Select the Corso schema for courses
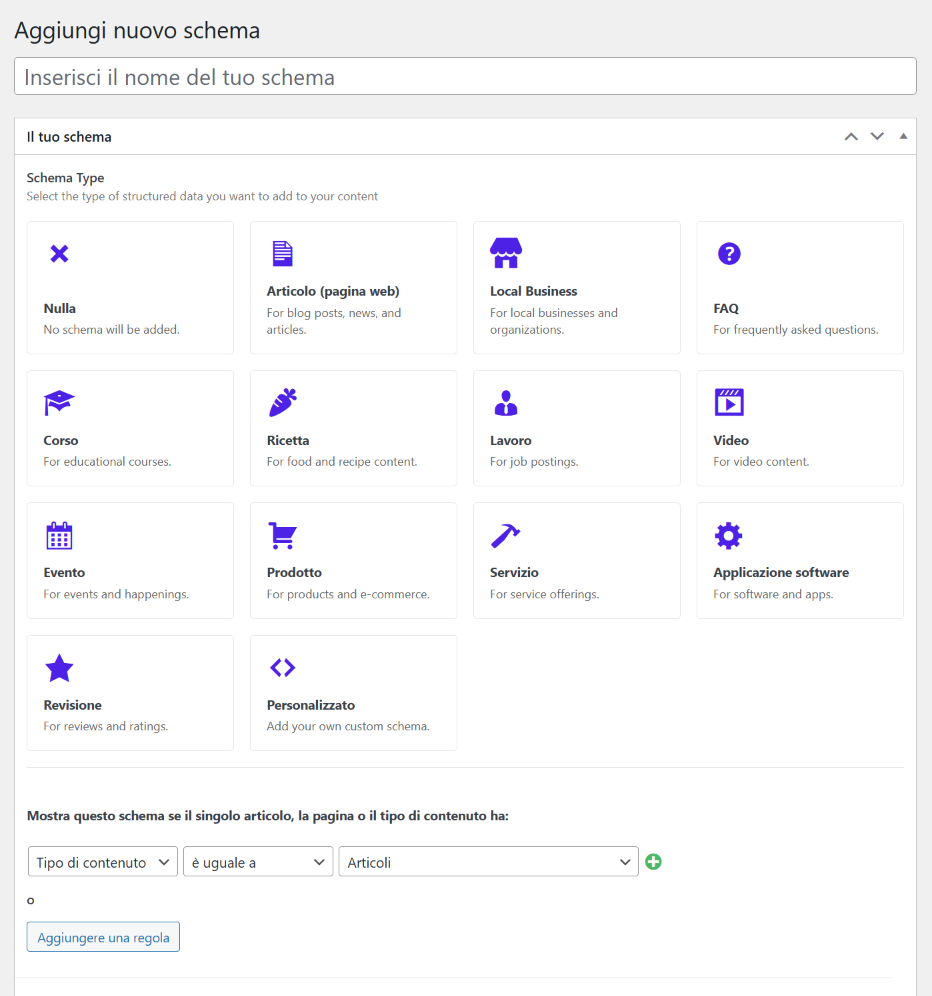932x996 pixels. pyautogui.click(x=130, y=427)
